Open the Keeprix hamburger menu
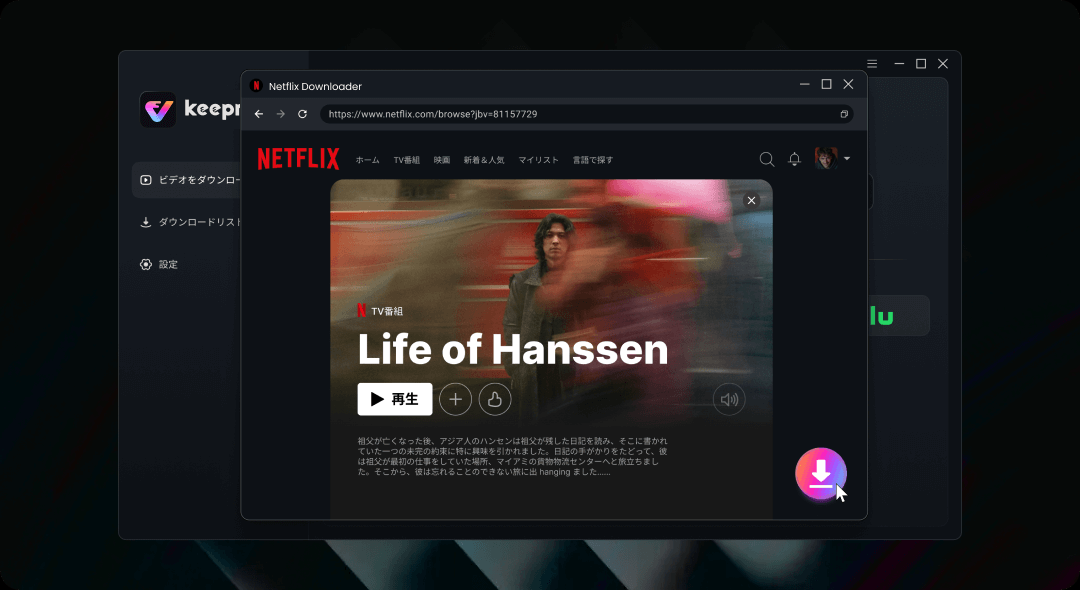The width and height of the screenshot is (1080, 590). (872, 63)
